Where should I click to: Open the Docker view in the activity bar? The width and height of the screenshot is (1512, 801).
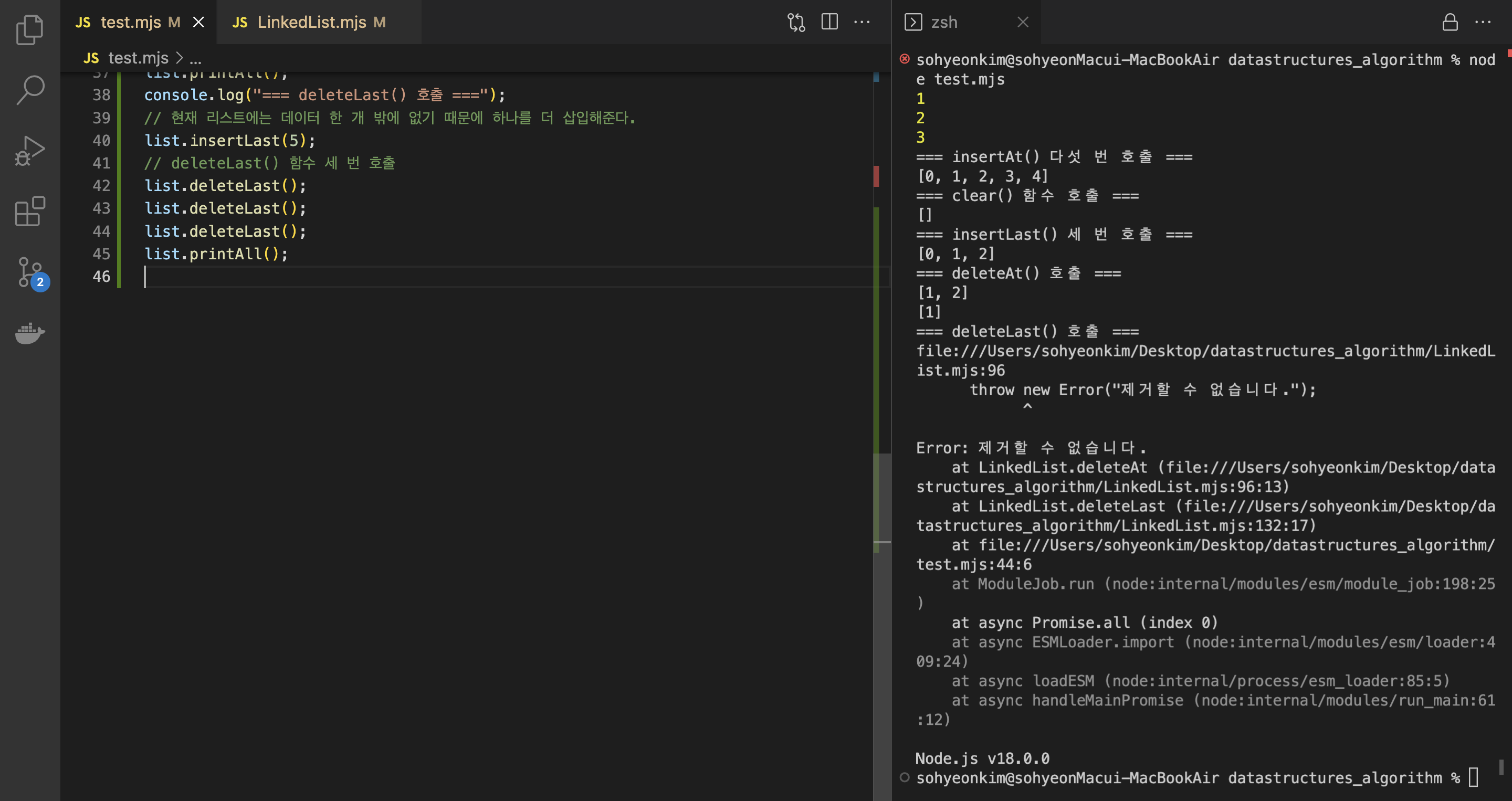(29, 333)
